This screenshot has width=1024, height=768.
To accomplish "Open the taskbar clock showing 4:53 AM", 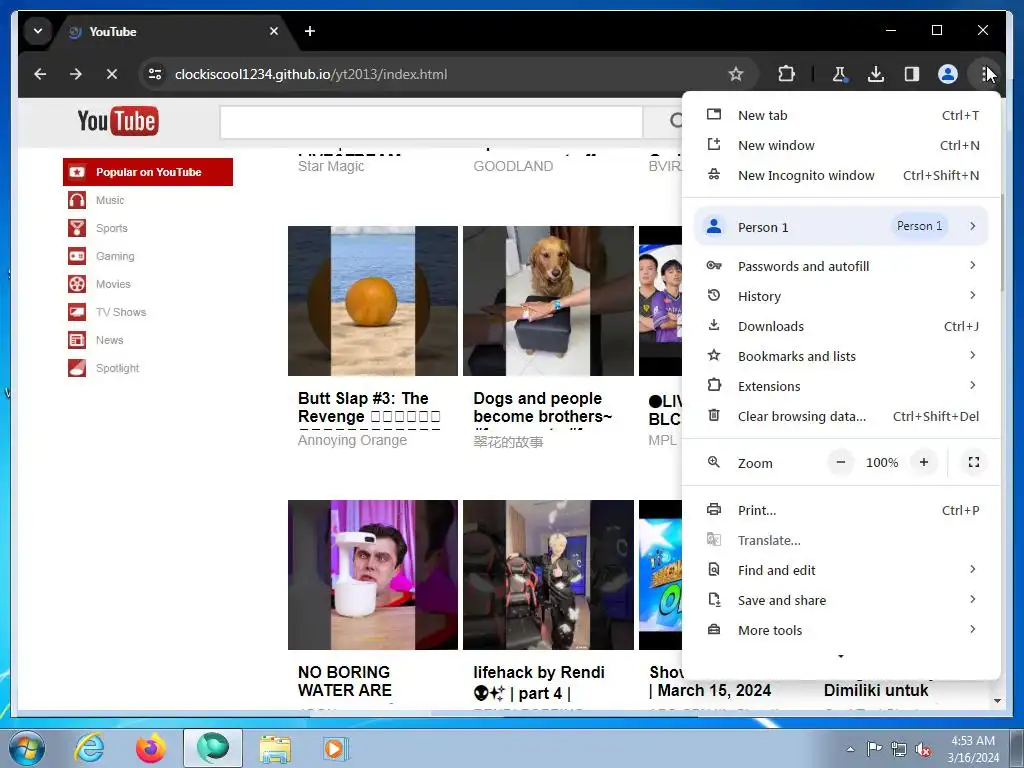I will coord(973,749).
